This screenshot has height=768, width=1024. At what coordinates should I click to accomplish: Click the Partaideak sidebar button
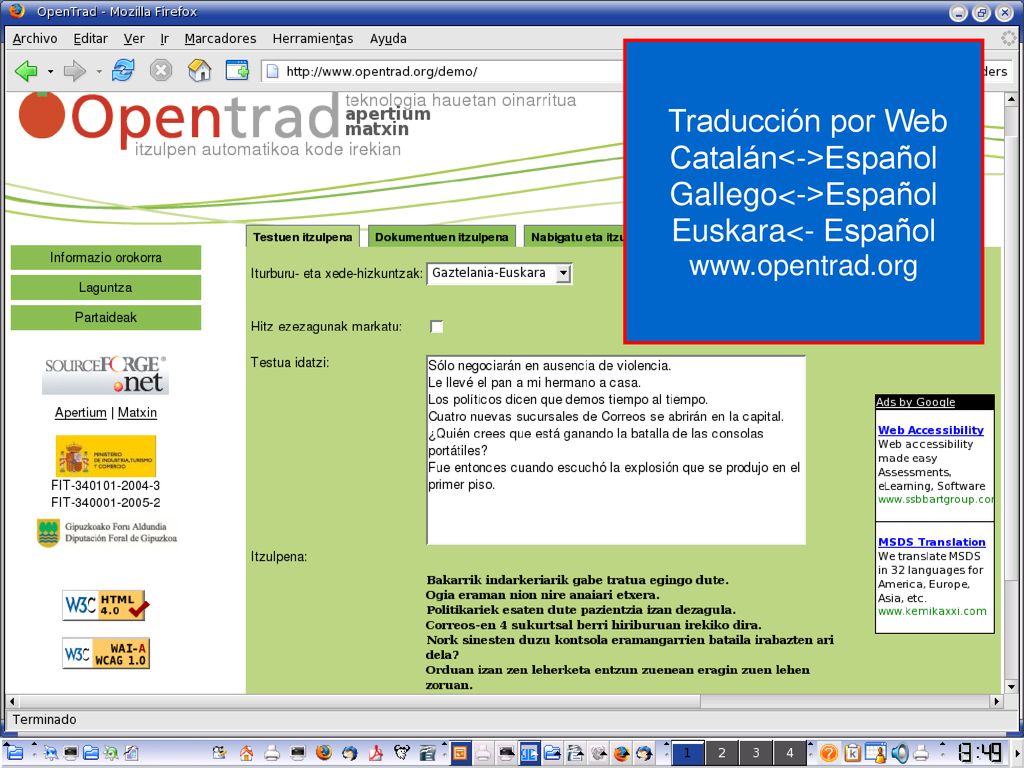click(106, 317)
